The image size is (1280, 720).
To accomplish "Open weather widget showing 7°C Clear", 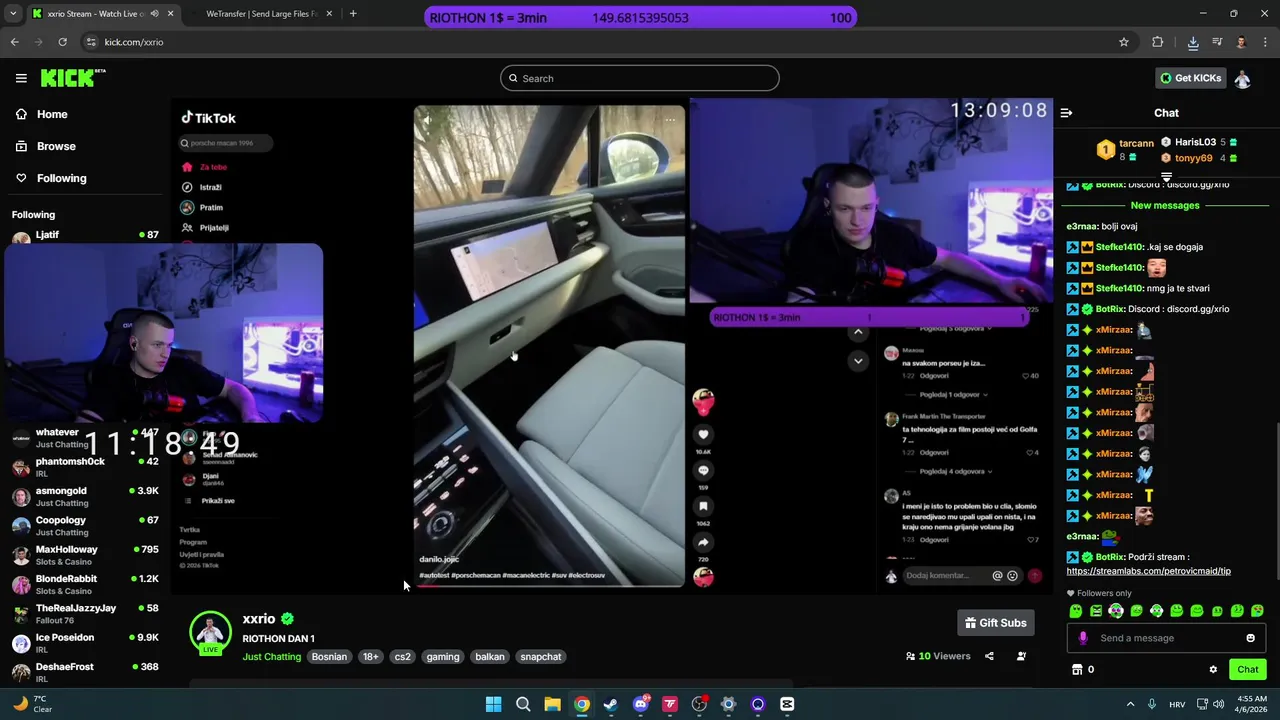I will click(32, 704).
